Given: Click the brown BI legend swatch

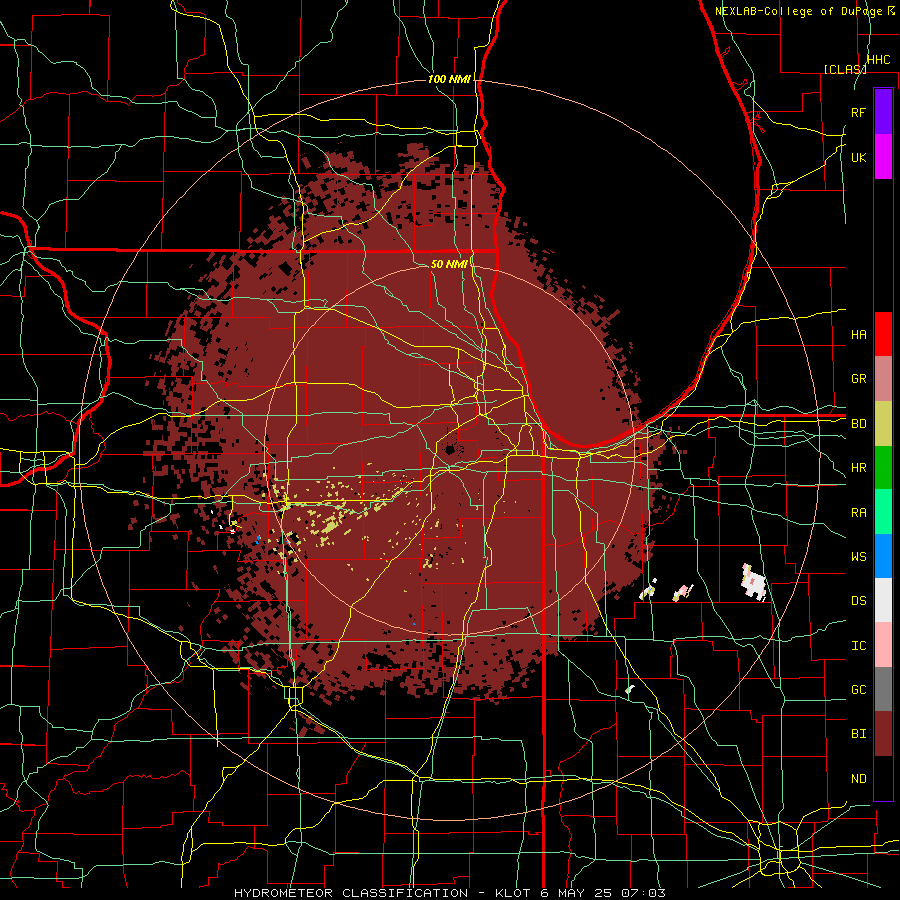Looking at the screenshot, I should [883, 734].
